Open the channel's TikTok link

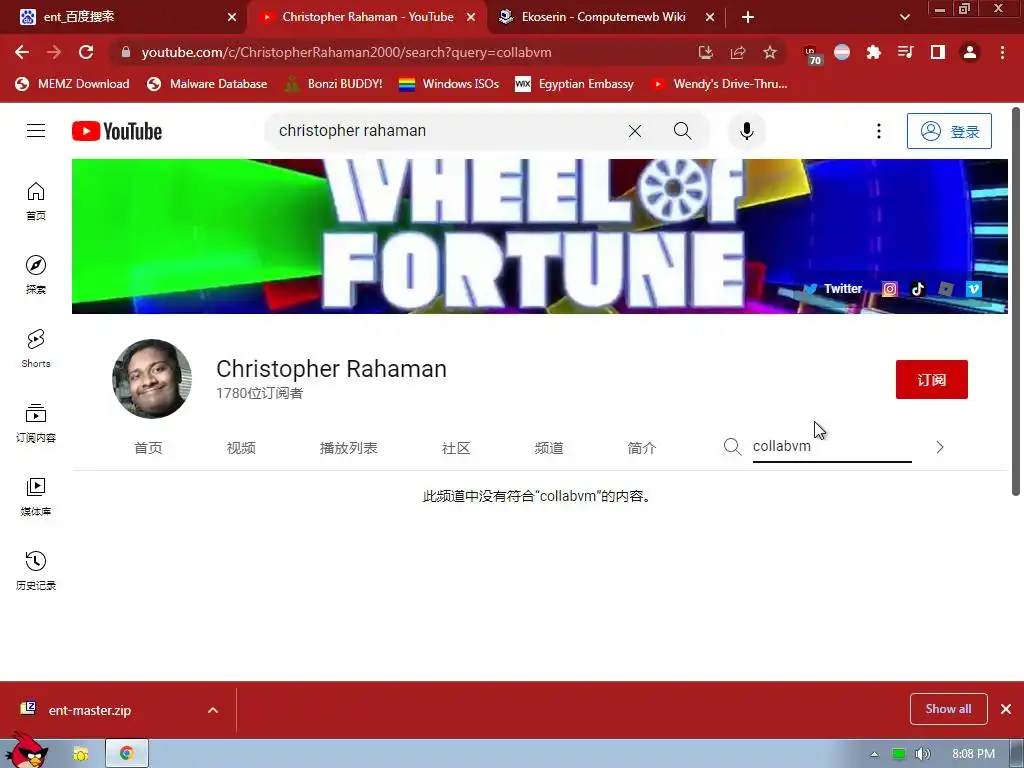(x=918, y=289)
